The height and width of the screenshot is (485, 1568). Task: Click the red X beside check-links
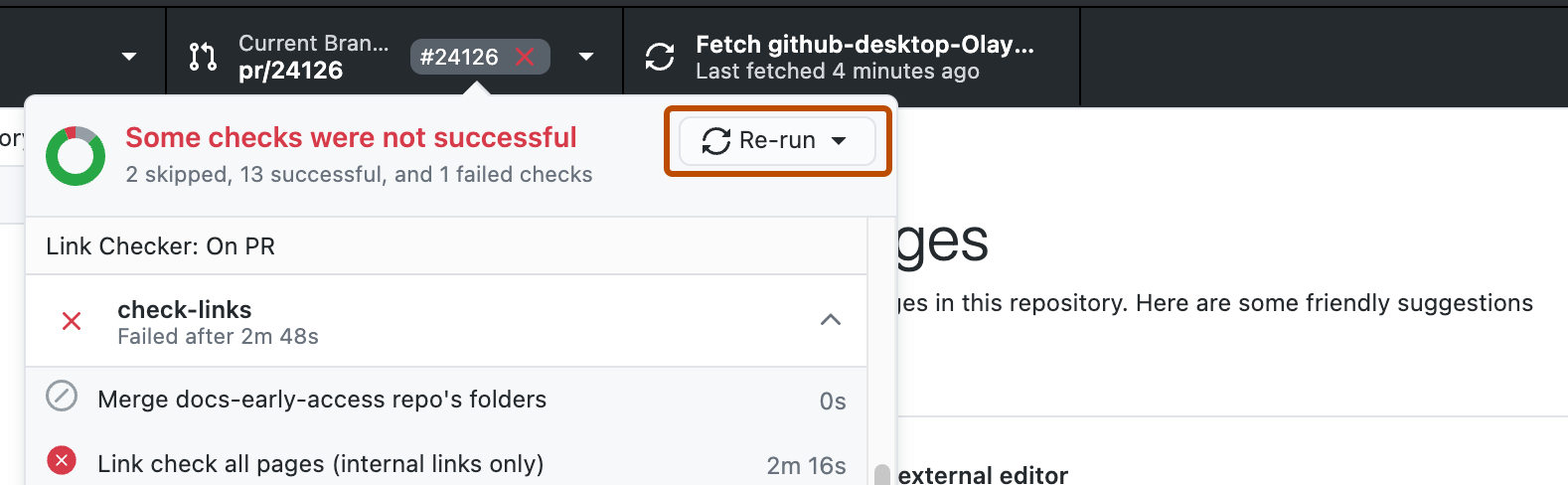(72, 321)
